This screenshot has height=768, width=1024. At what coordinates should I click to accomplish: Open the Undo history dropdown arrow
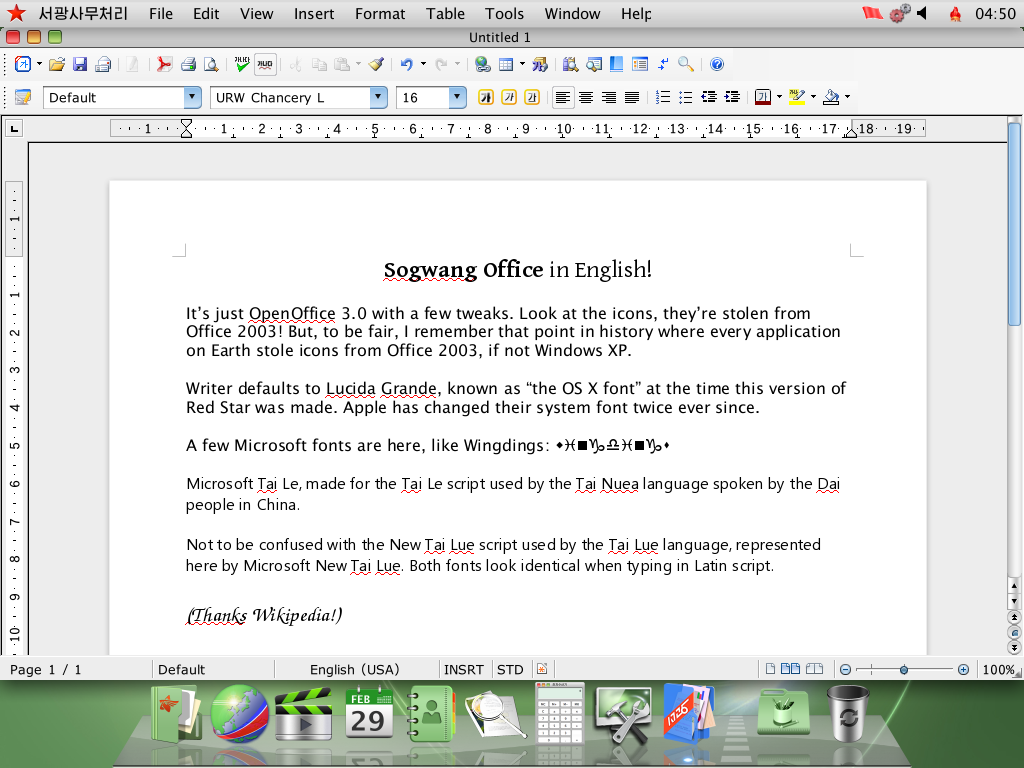pyautogui.click(x=423, y=64)
